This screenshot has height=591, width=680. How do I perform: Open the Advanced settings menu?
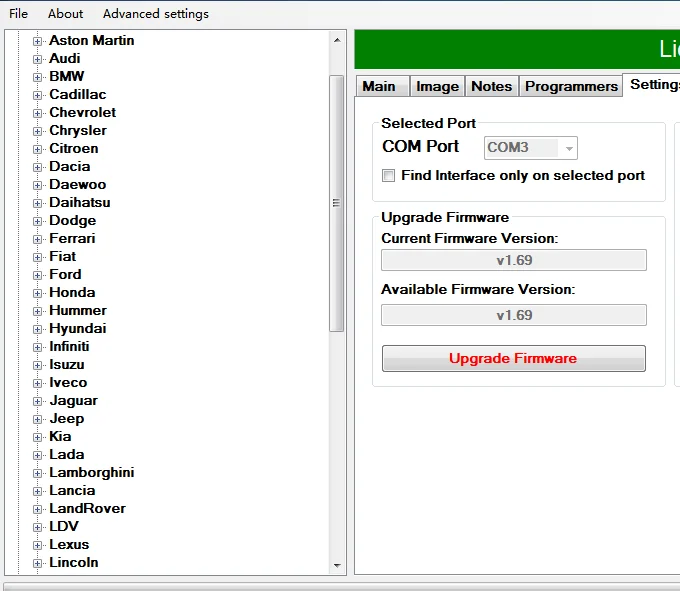coord(156,14)
